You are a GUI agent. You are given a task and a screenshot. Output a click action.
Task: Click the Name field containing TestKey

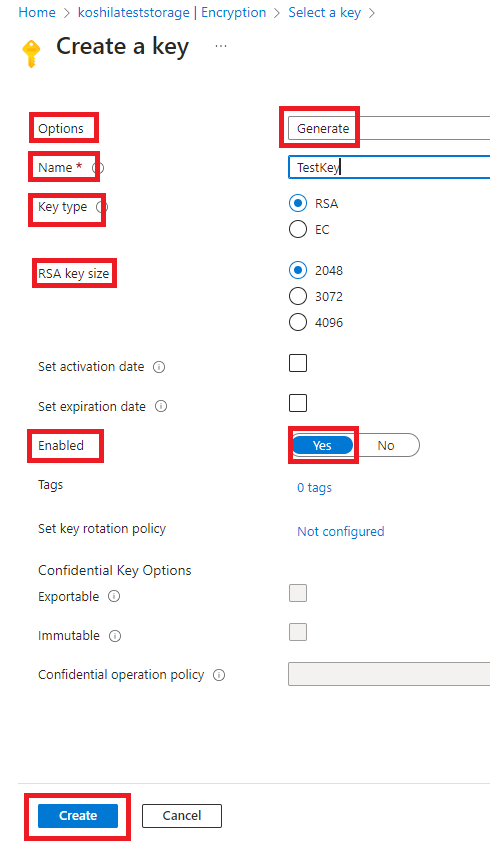coord(389,167)
